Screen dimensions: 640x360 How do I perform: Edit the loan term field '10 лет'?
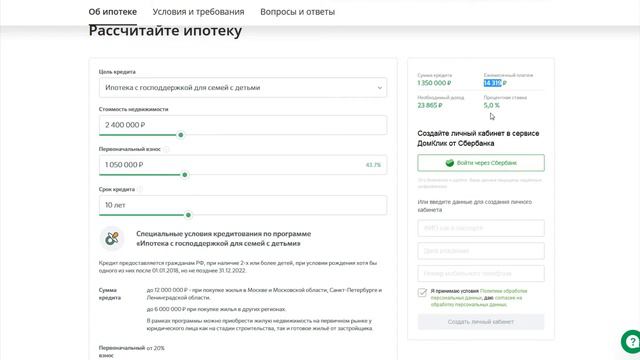[243, 205]
